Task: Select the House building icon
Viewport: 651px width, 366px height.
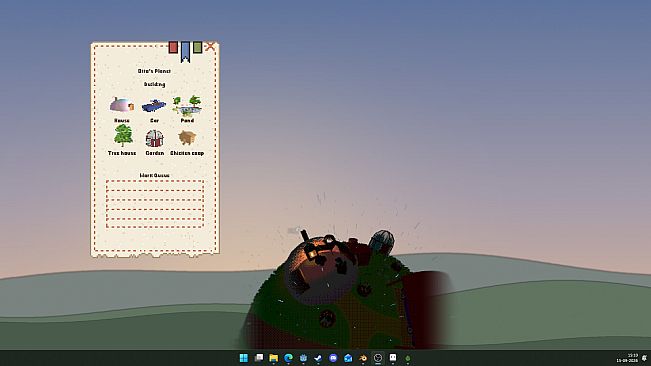Action: click(122, 105)
